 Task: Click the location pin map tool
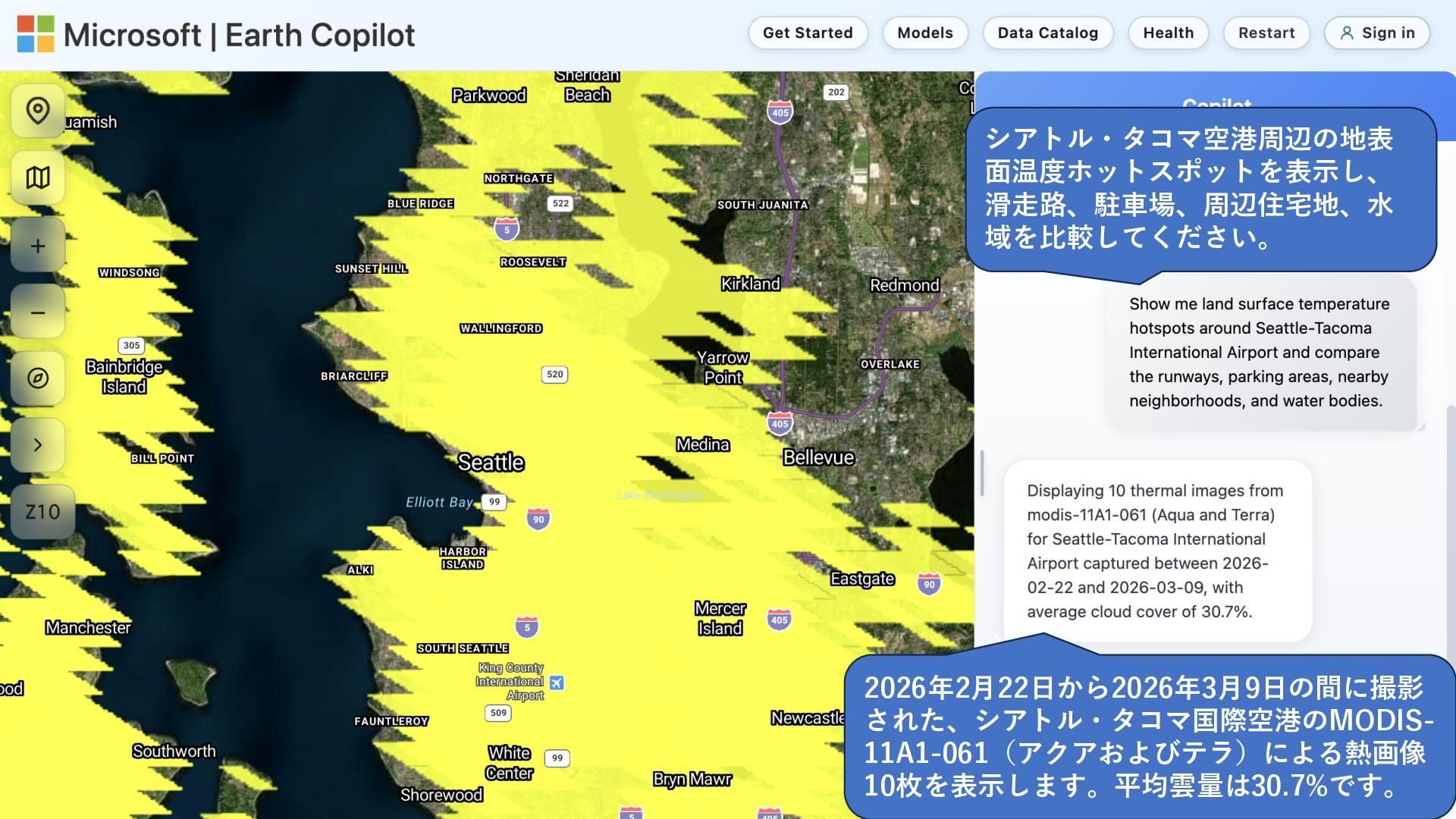click(38, 111)
